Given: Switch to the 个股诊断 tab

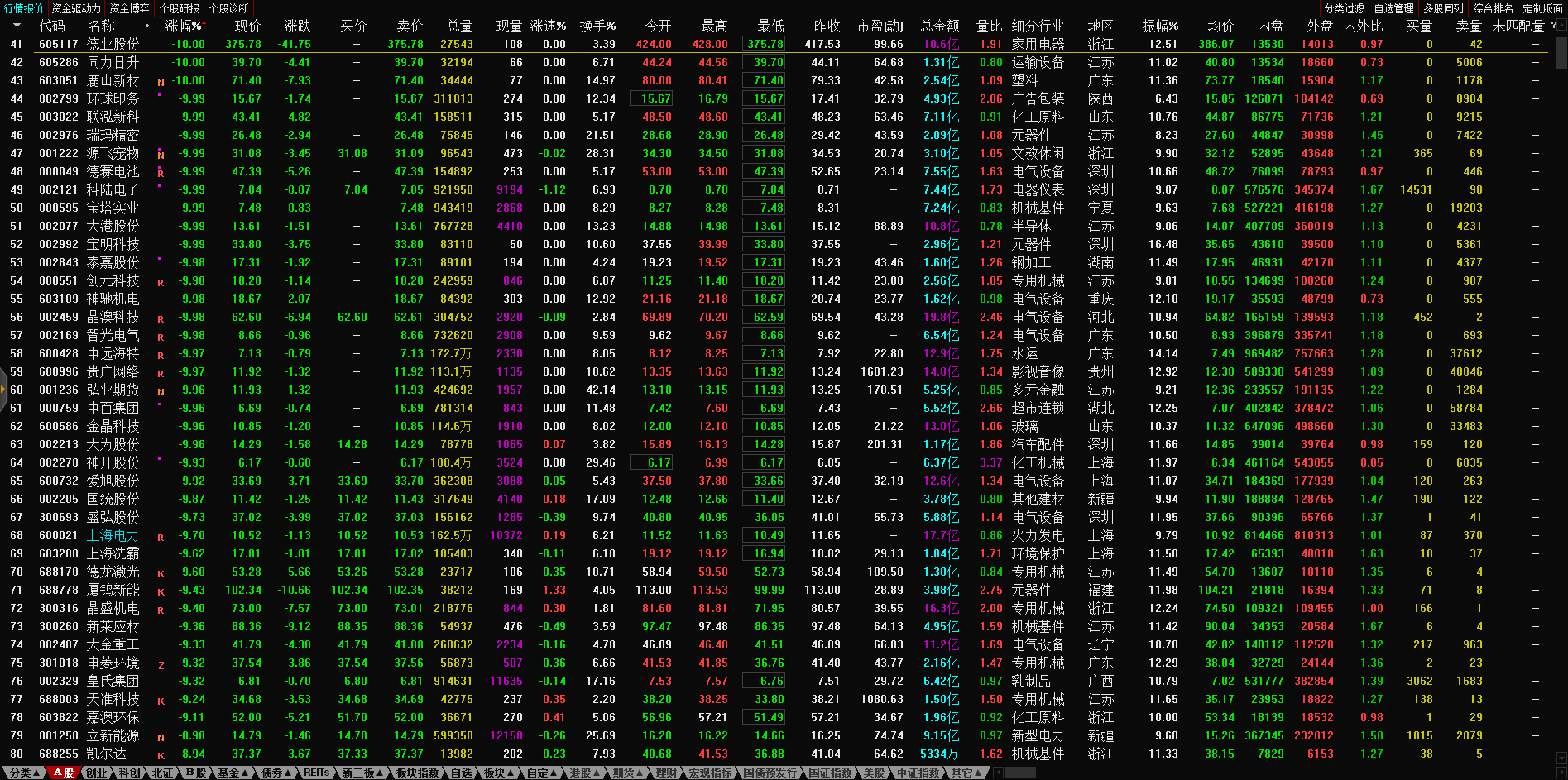Looking at the screenshot, I should pyautogui.click(x=228, y=8).
